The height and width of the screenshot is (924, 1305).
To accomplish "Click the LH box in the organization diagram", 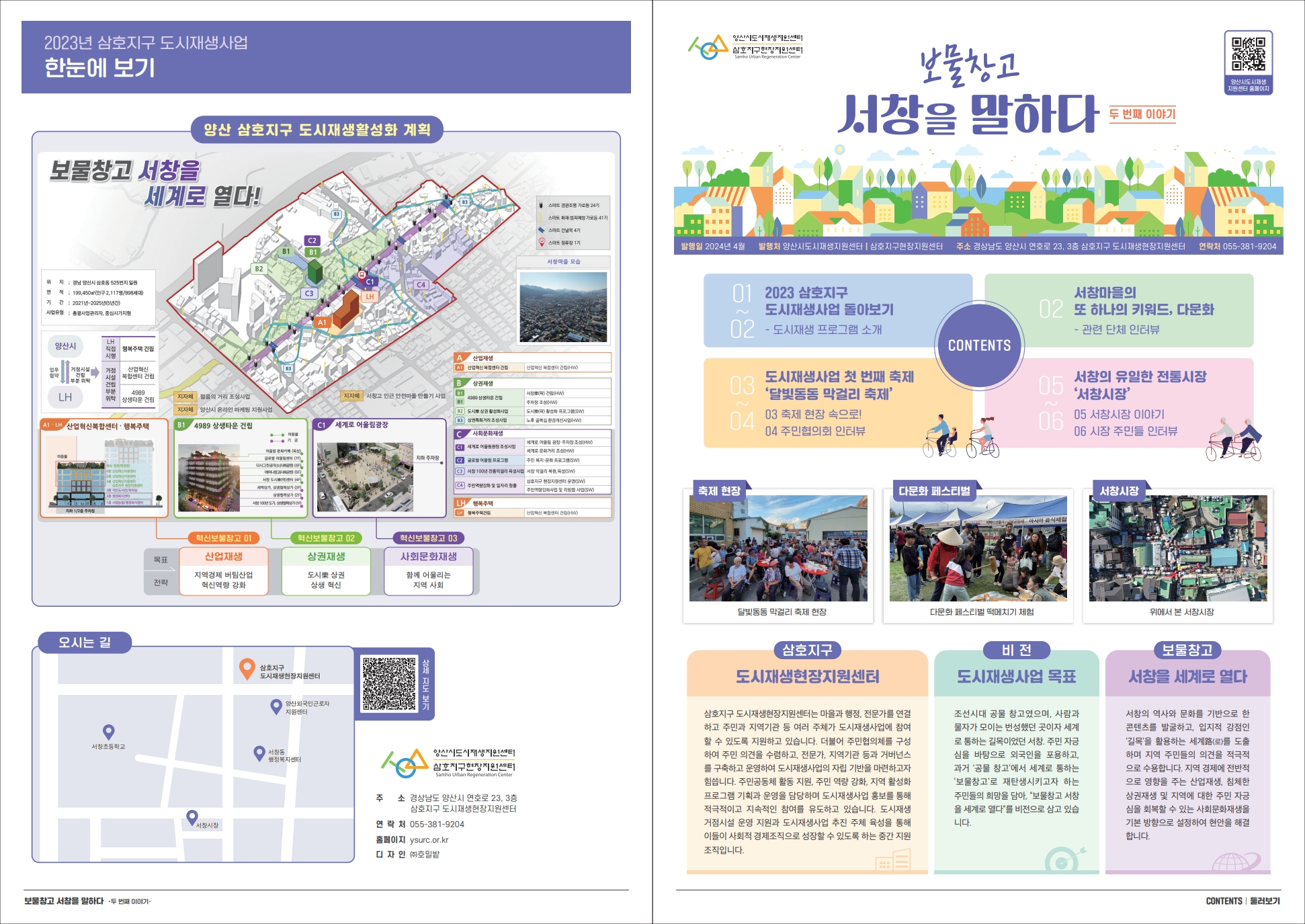I will pyautogui.click(x=65, y=397).
